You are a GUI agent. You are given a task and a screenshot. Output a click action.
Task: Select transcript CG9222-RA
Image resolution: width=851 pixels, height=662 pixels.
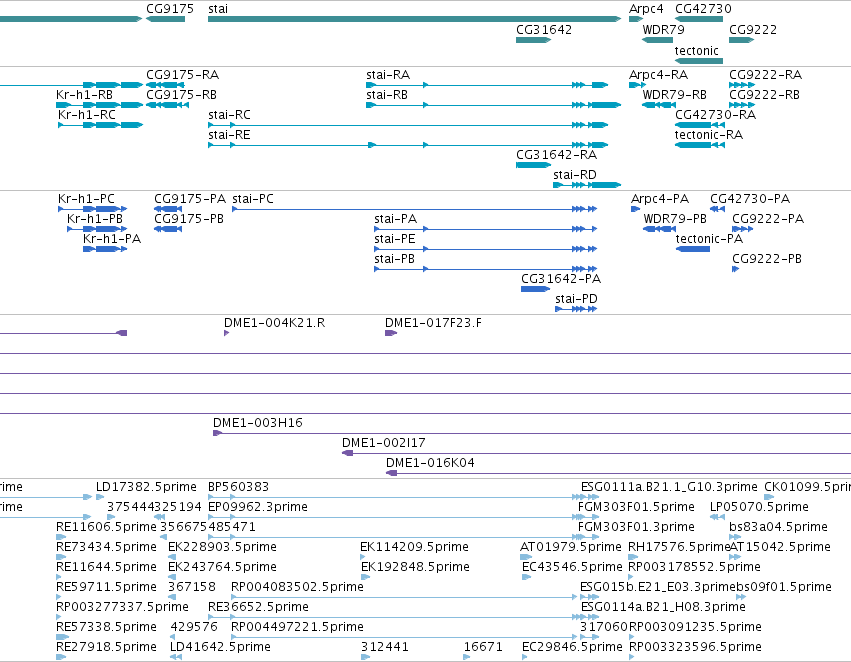click(742, 85)
